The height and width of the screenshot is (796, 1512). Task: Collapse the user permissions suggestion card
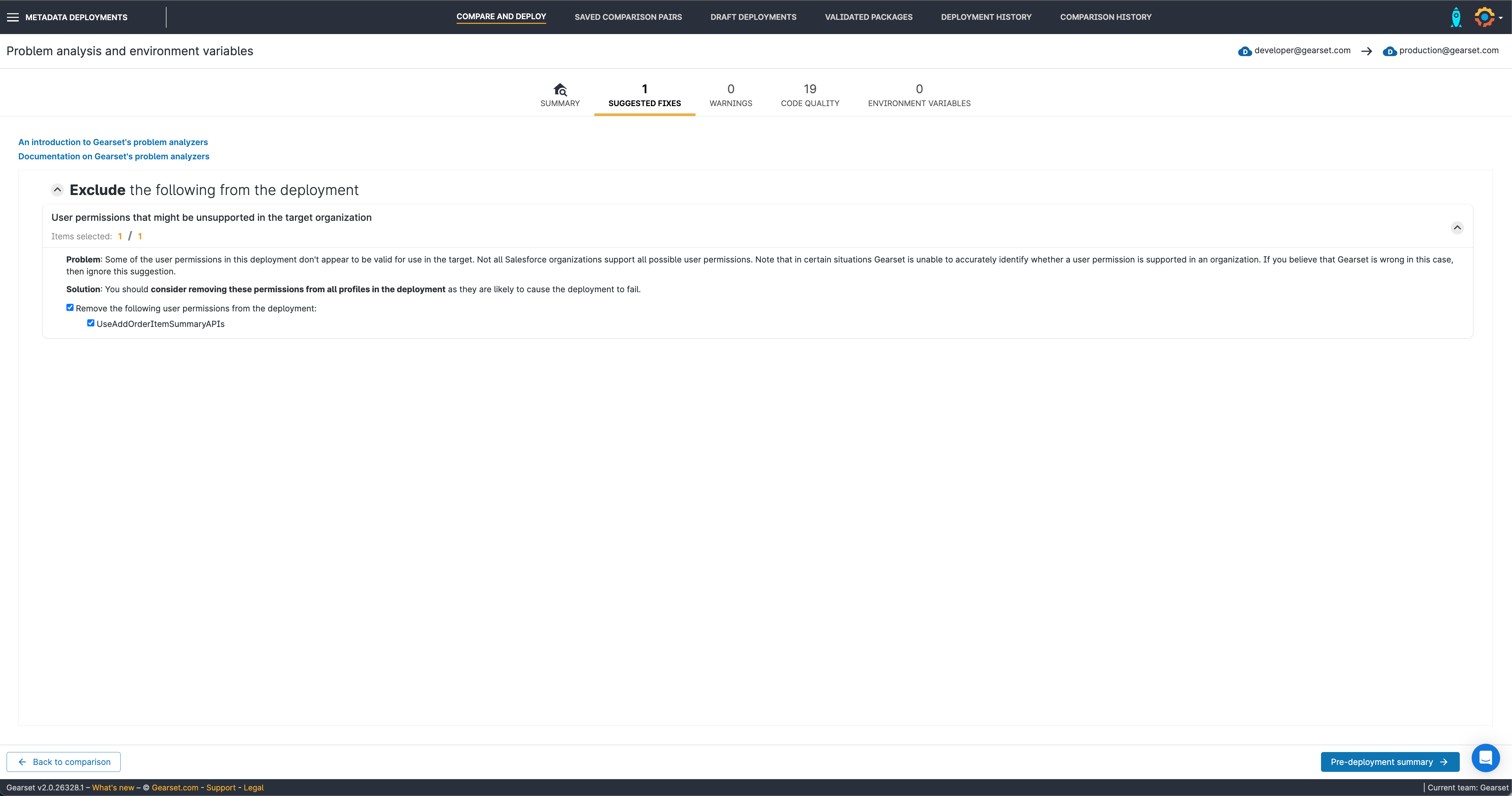(x=1457, y=228)
